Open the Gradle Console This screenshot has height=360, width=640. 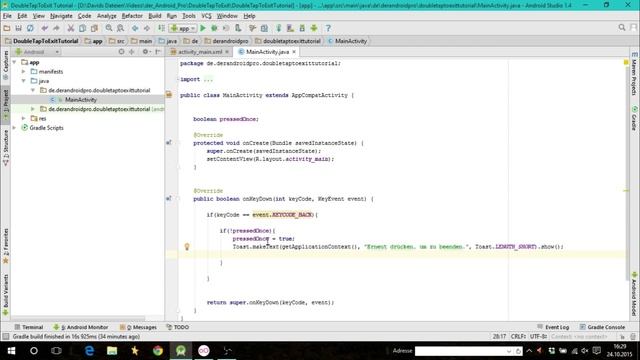[602, 327]
